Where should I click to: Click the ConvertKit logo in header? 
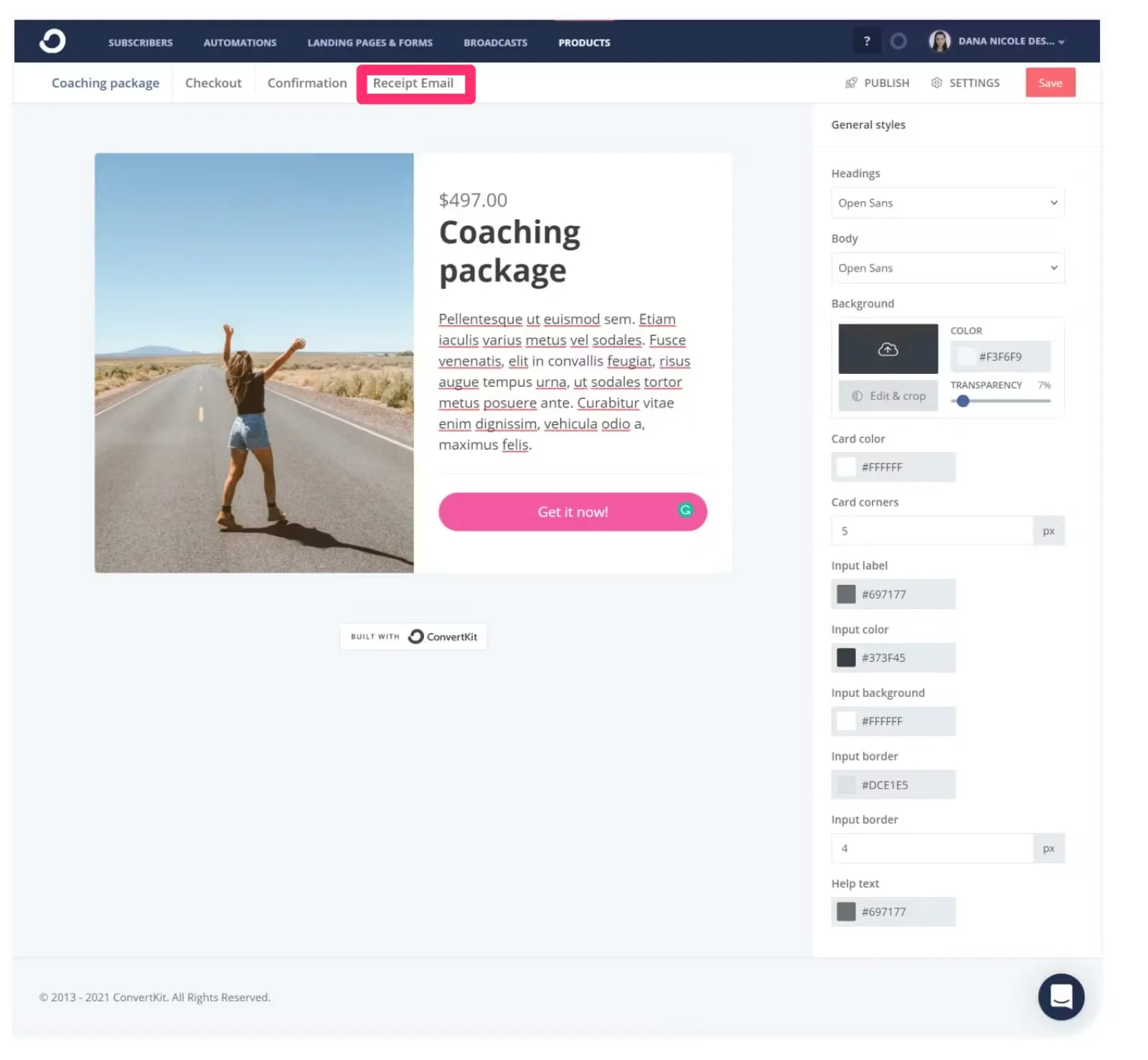coord(52,41)
